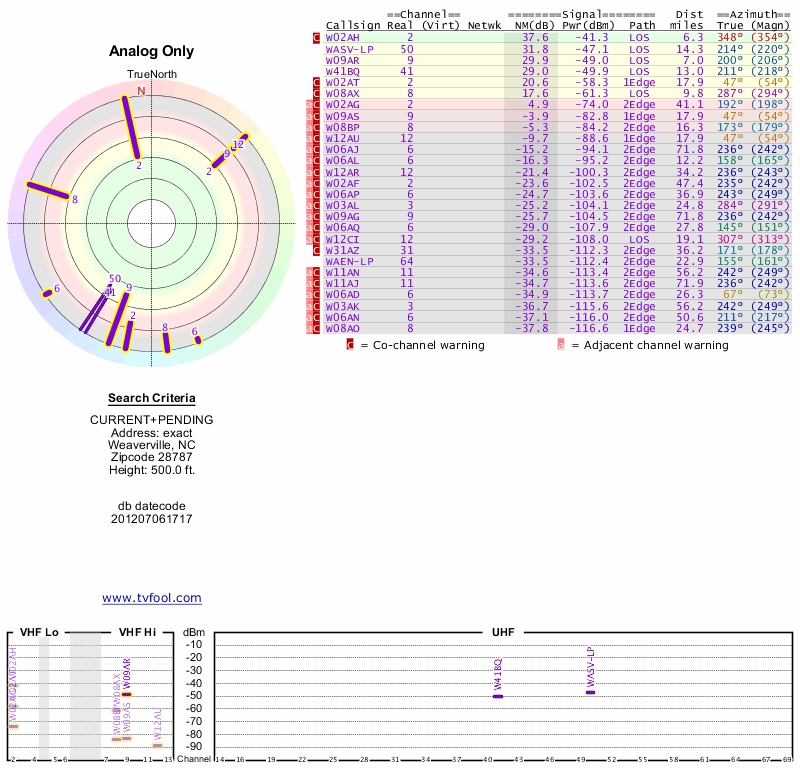Click the NM(dB) column header

(x=534, y=25)
